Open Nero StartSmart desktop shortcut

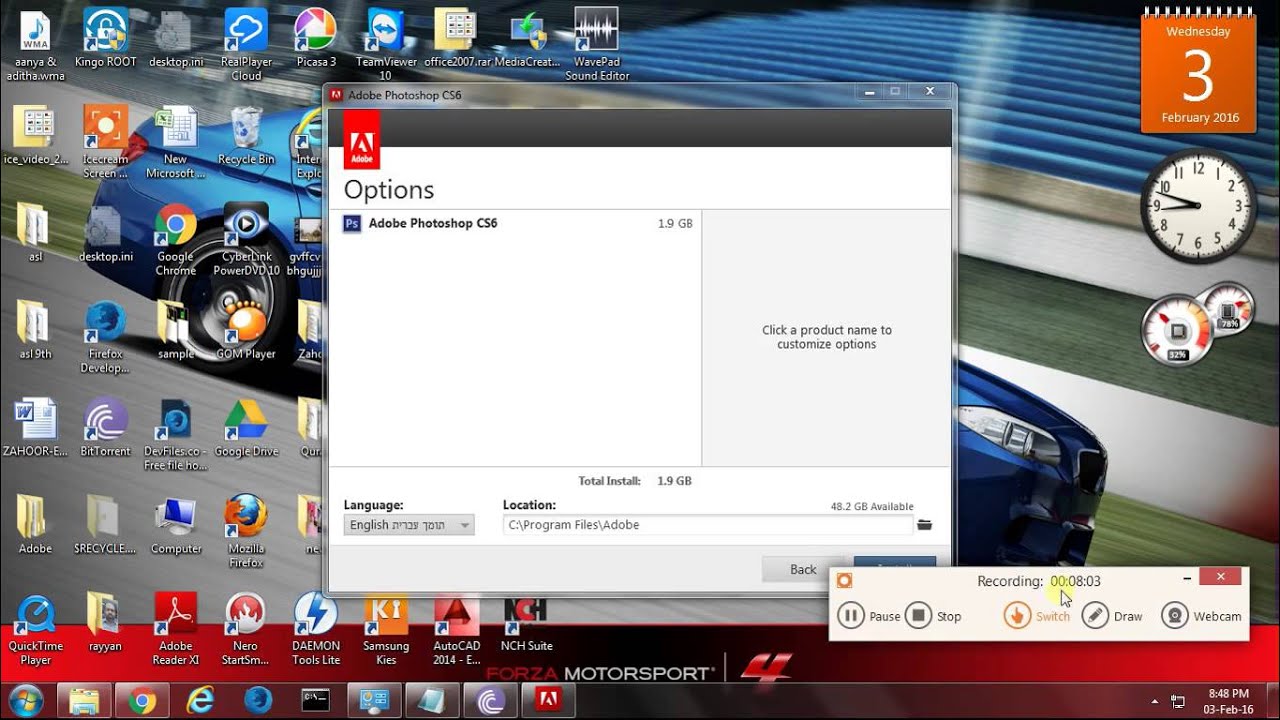click(246, 629)
